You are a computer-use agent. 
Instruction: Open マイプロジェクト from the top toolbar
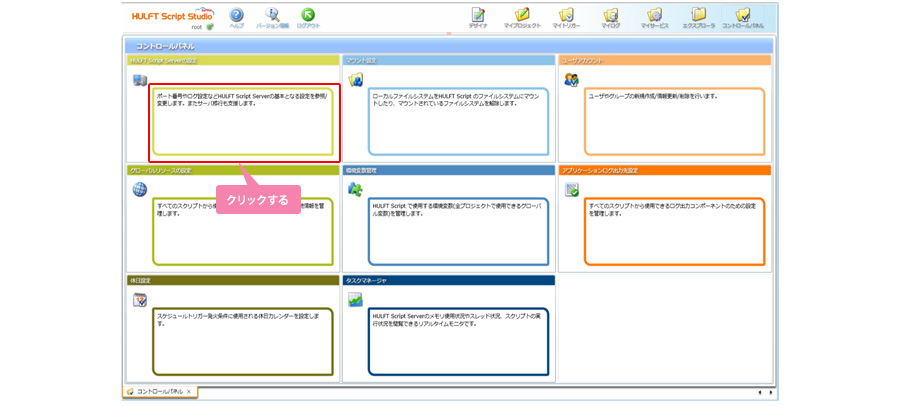pyautogui.click(x=522, y=15)
